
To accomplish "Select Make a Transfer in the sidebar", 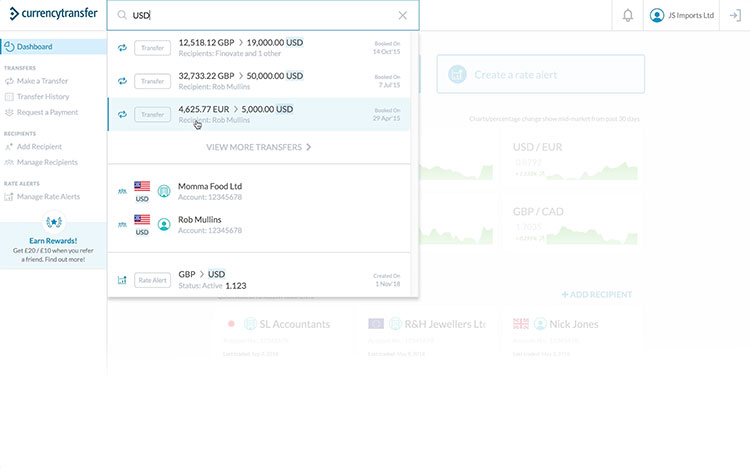I will pyautogui.click(x=42, y=81).
